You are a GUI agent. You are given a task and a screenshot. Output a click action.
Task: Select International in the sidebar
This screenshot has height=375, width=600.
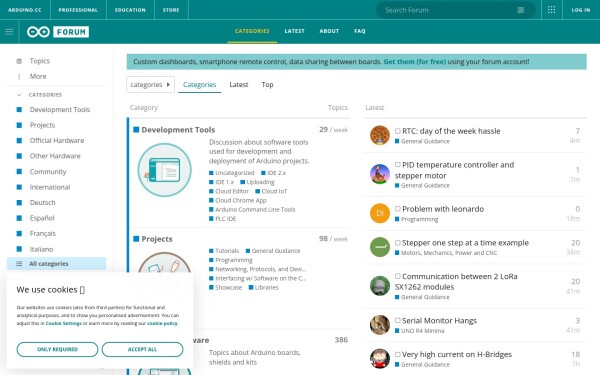pyautogui.click(x=50, y=187)
